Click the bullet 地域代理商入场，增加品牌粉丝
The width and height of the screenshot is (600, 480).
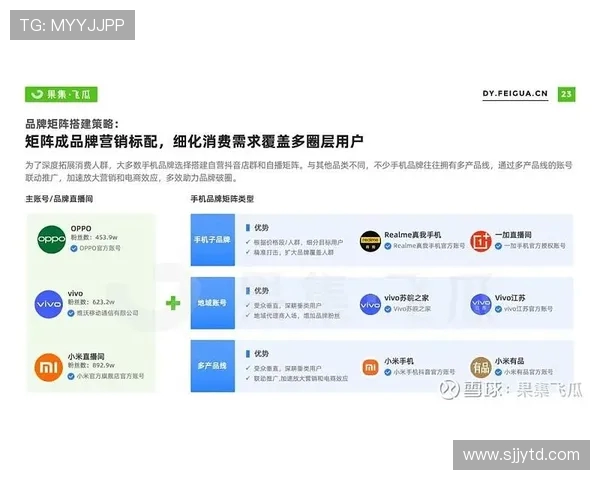click(297, 316)
